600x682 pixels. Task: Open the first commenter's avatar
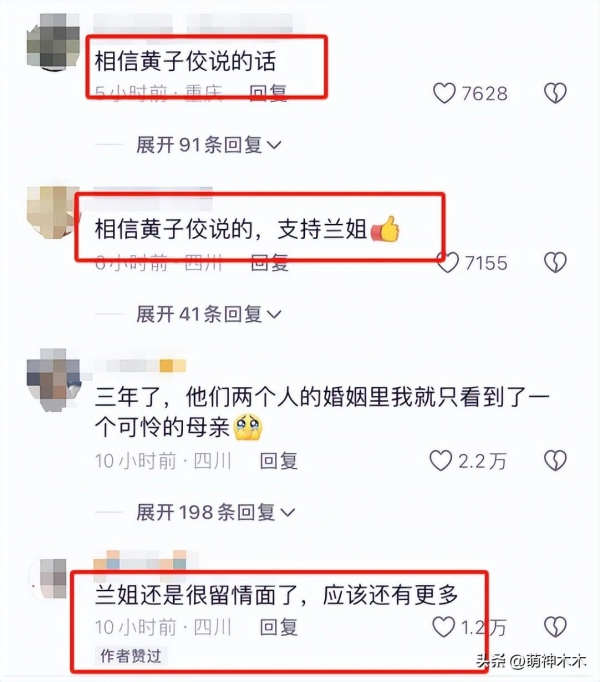[53, 42]
